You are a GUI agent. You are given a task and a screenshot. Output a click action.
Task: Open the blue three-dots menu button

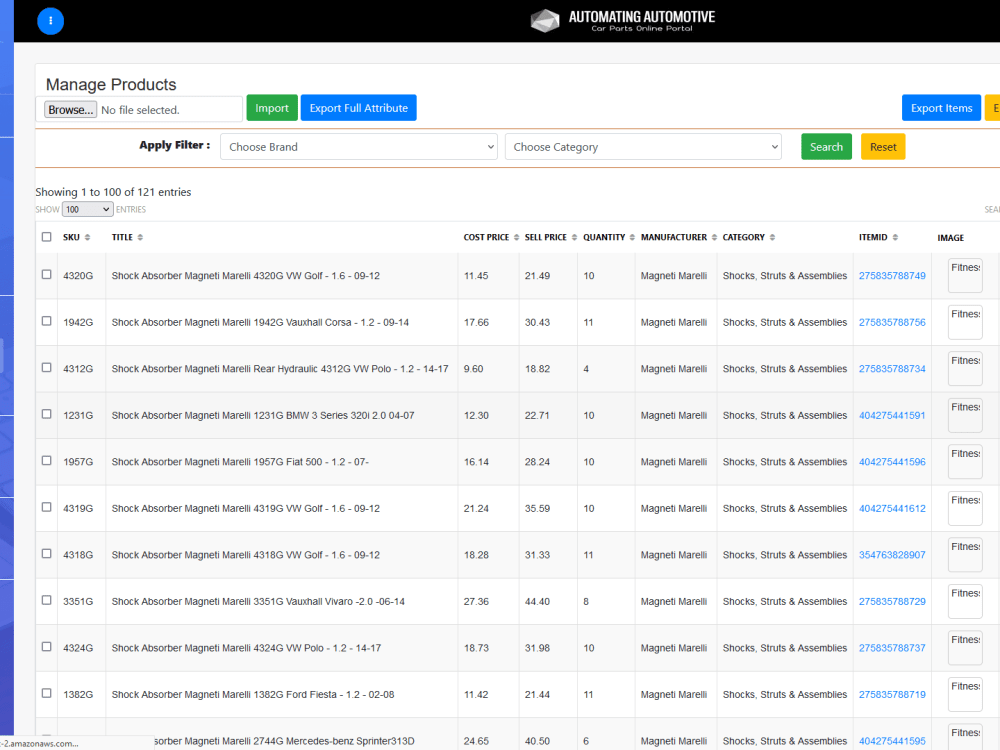tap(50, 21)
